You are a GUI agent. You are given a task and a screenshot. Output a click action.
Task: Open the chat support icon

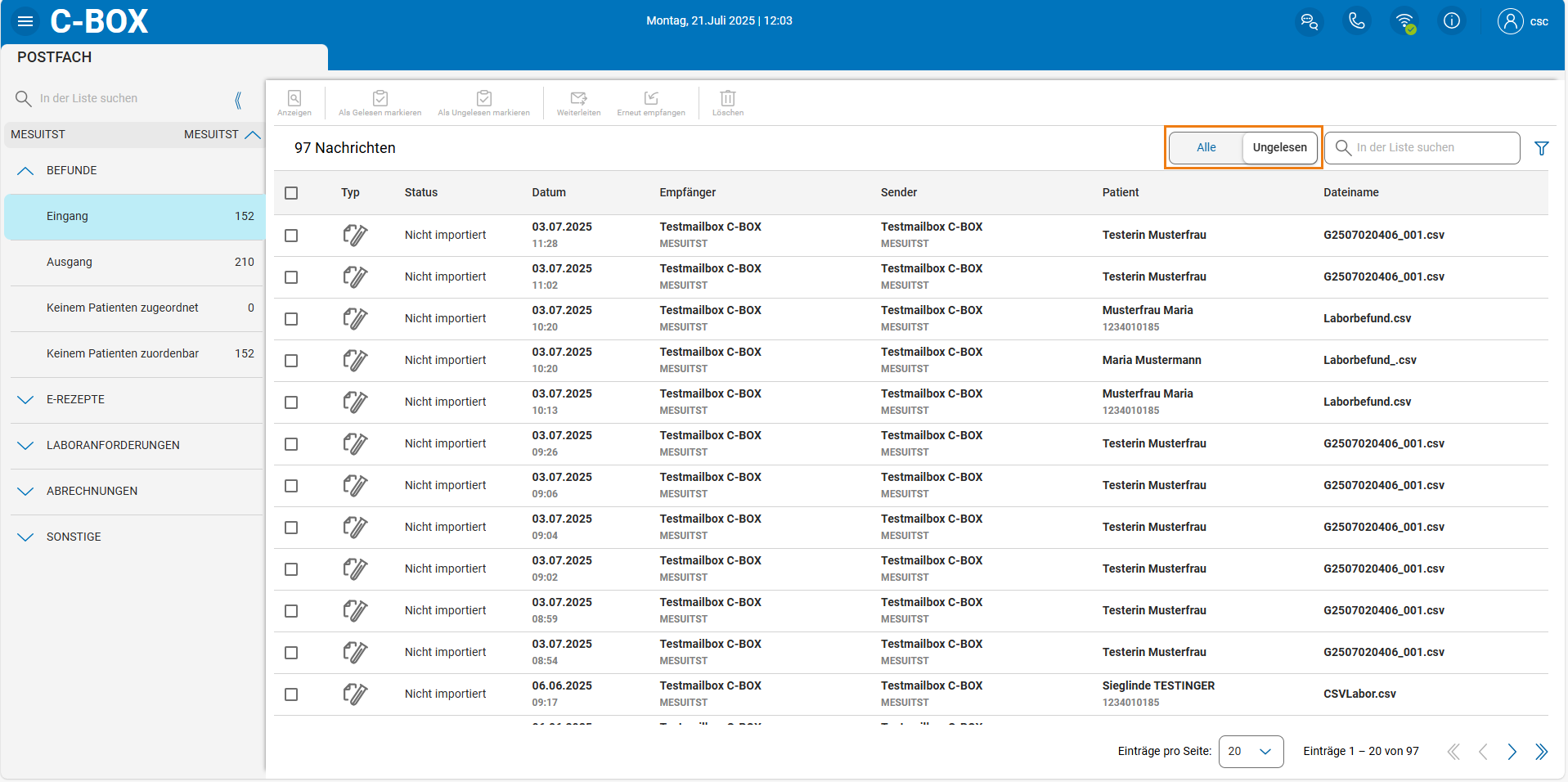coord(1309,21)
